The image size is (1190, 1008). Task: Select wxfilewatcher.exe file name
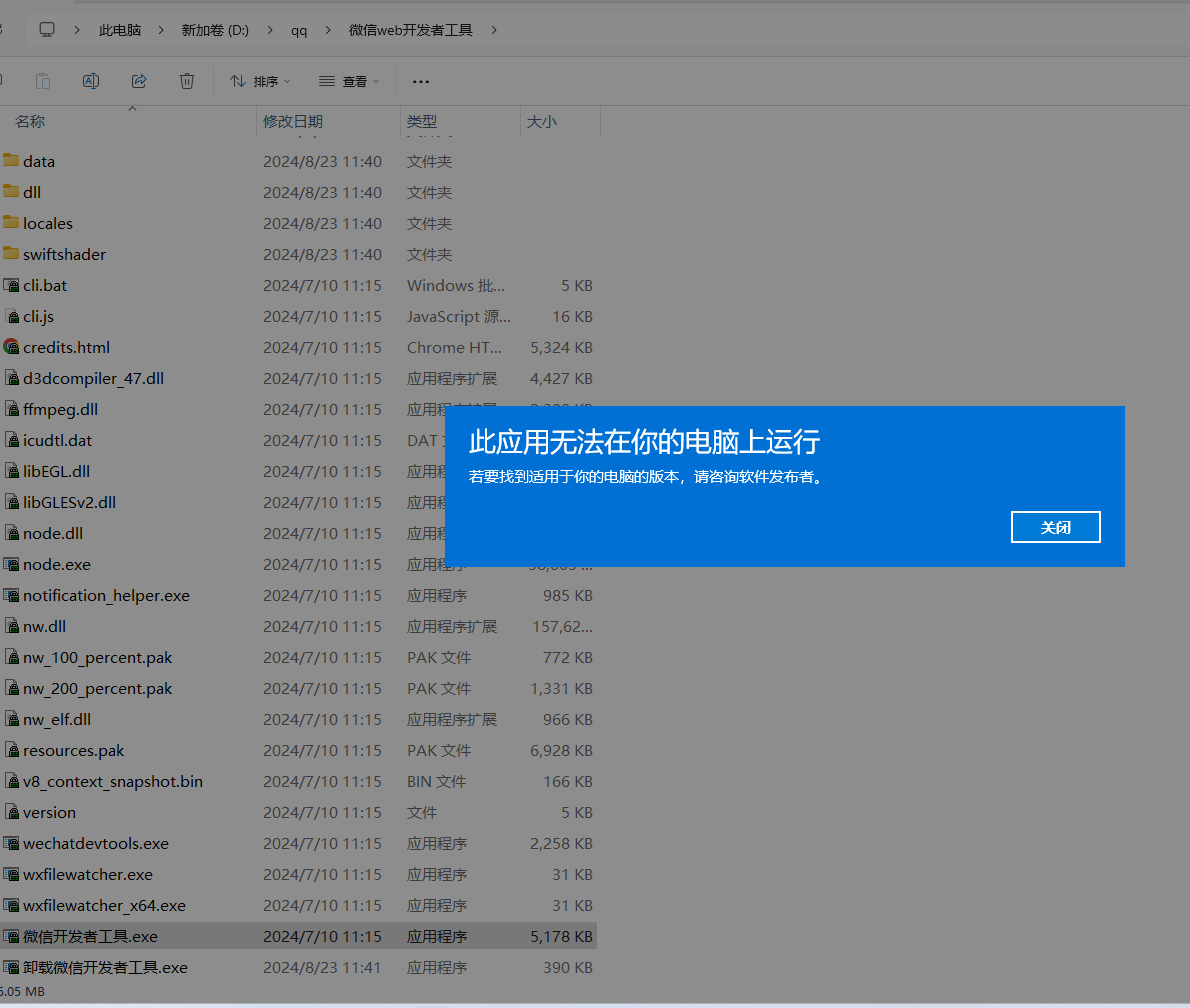pos(87,874)
